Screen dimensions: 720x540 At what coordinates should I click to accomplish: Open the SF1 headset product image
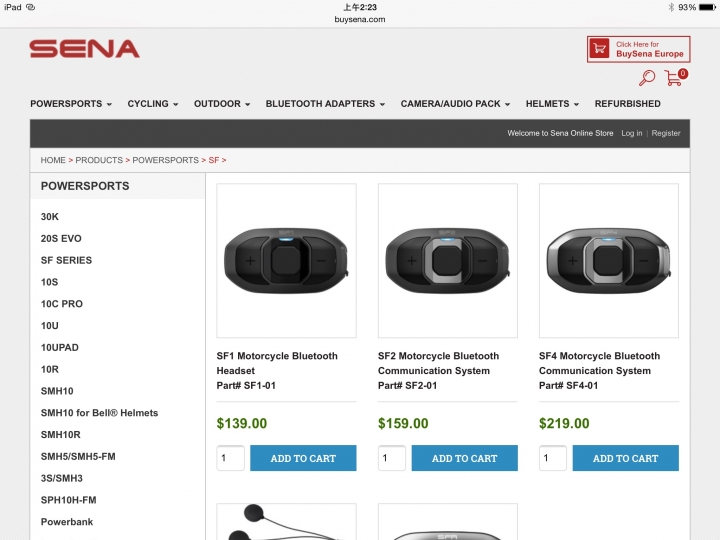tap(287, 260)
